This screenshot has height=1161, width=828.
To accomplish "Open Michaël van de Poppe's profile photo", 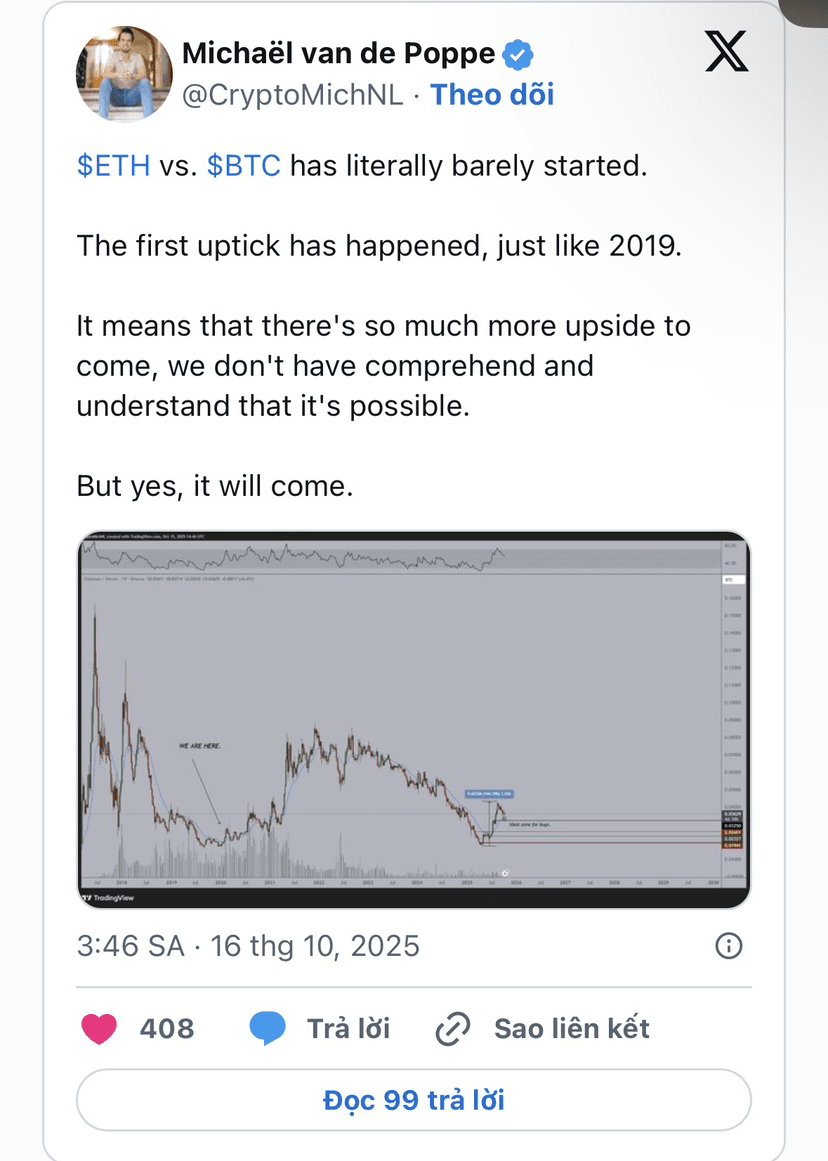I will click(x=124, y=73).
